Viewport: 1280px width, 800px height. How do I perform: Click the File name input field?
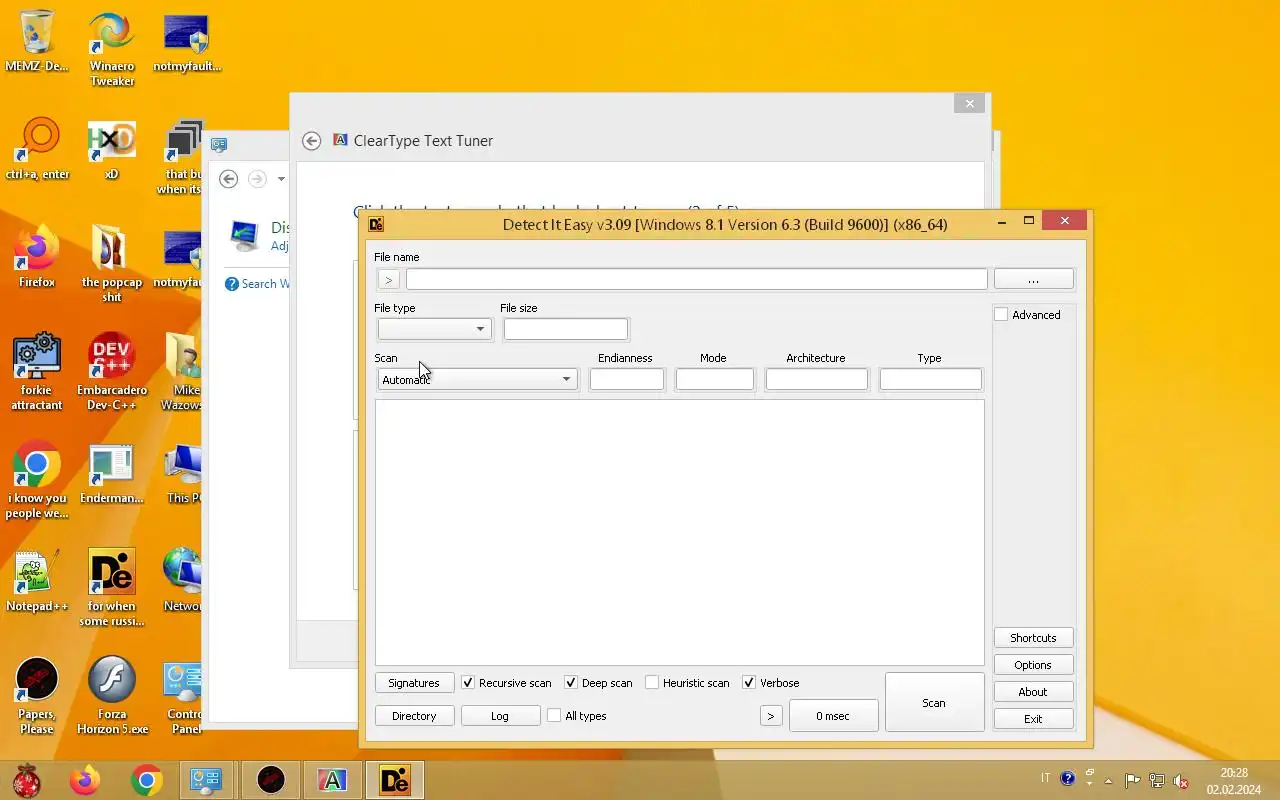point(696,279)
